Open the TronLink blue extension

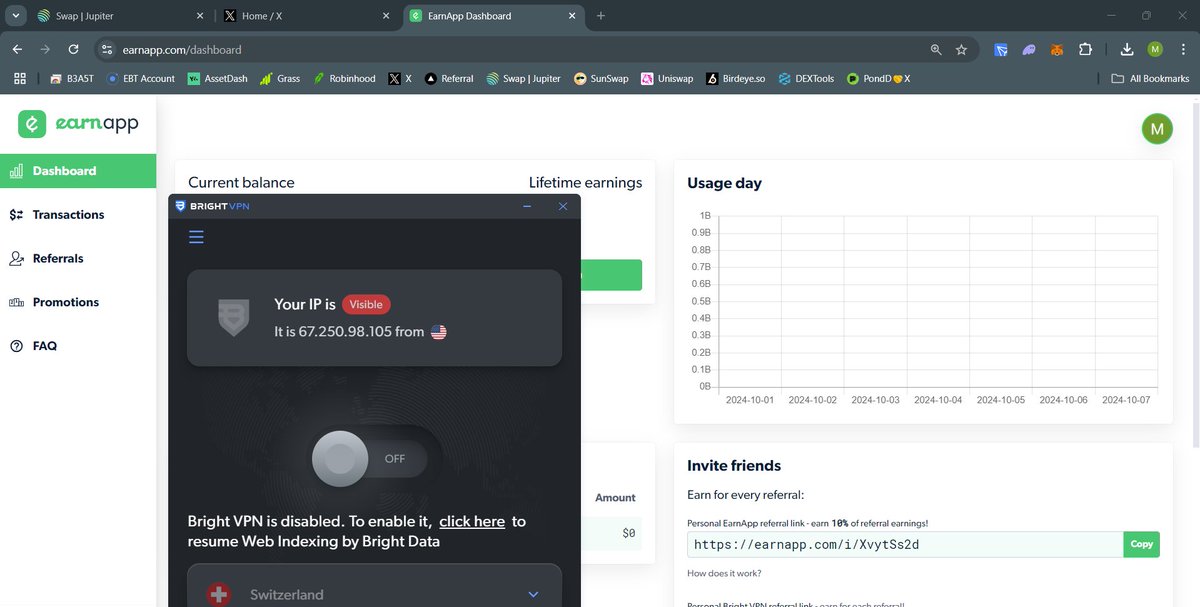point(1001,49)
